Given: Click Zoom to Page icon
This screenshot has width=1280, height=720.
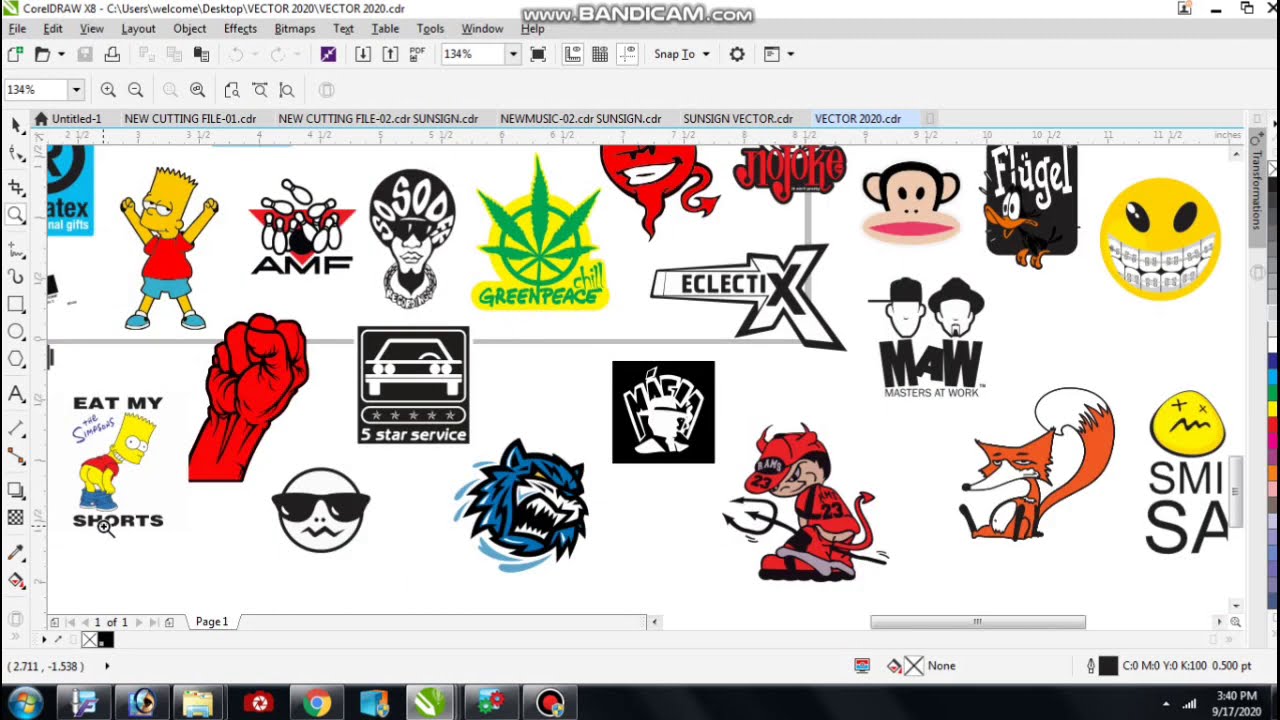Looking at the screenshot, I should point(232,90).
